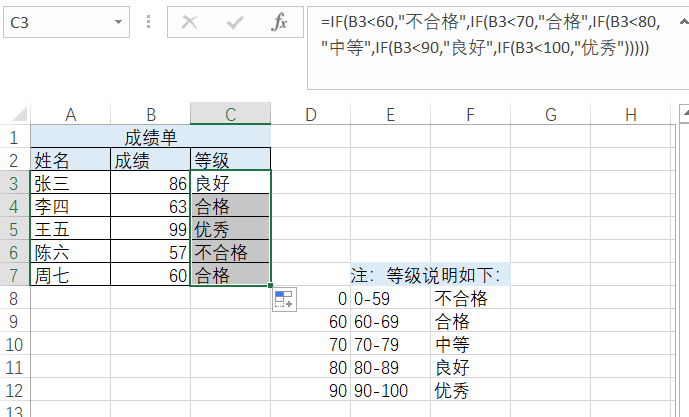Select the cell containing 李四
The height and width of the screenshot is (417, 689).
[x=70, y=206]
